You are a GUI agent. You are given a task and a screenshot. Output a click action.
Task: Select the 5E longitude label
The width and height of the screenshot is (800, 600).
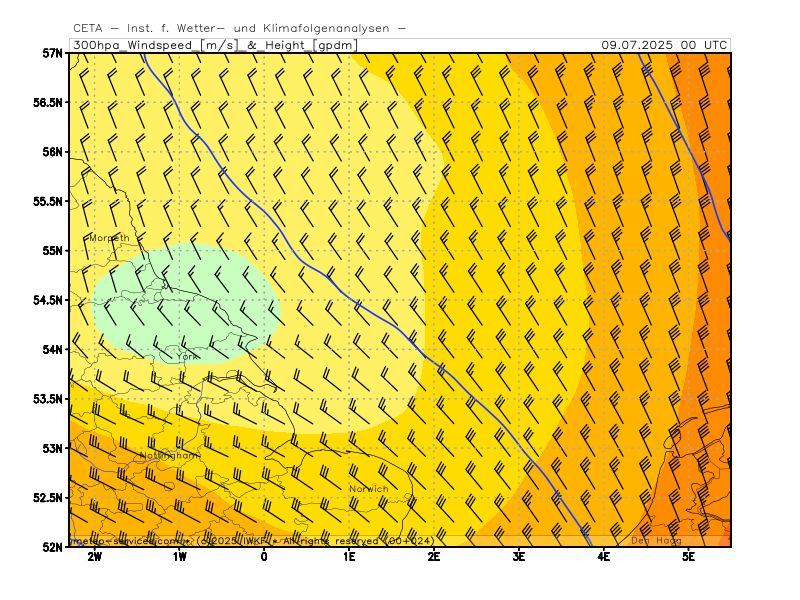688,557
